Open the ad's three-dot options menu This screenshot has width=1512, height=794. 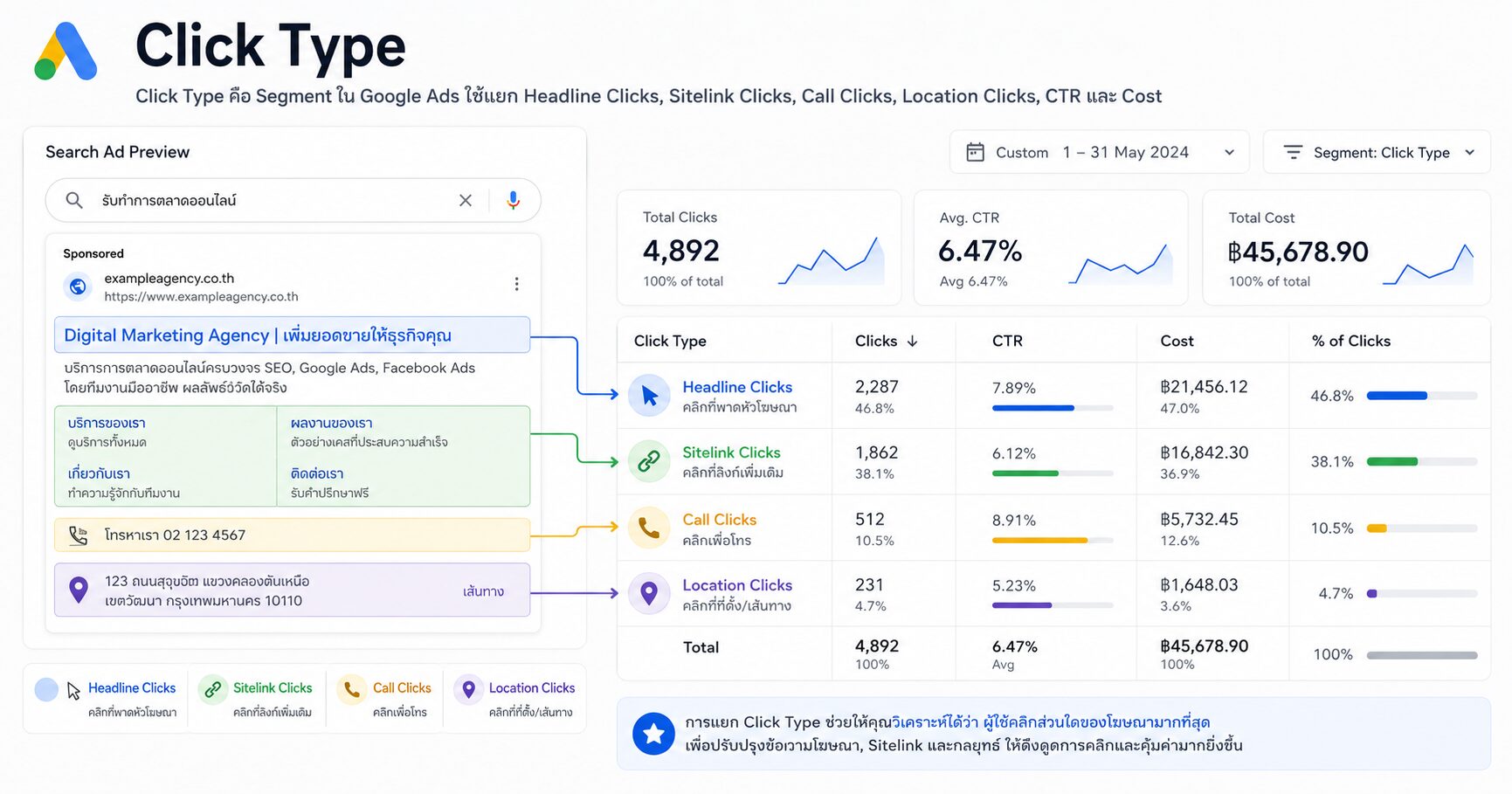click(x=517, y=284)
